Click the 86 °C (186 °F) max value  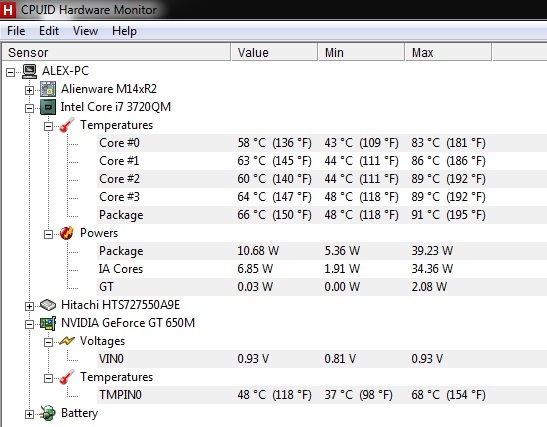[448, 161]
